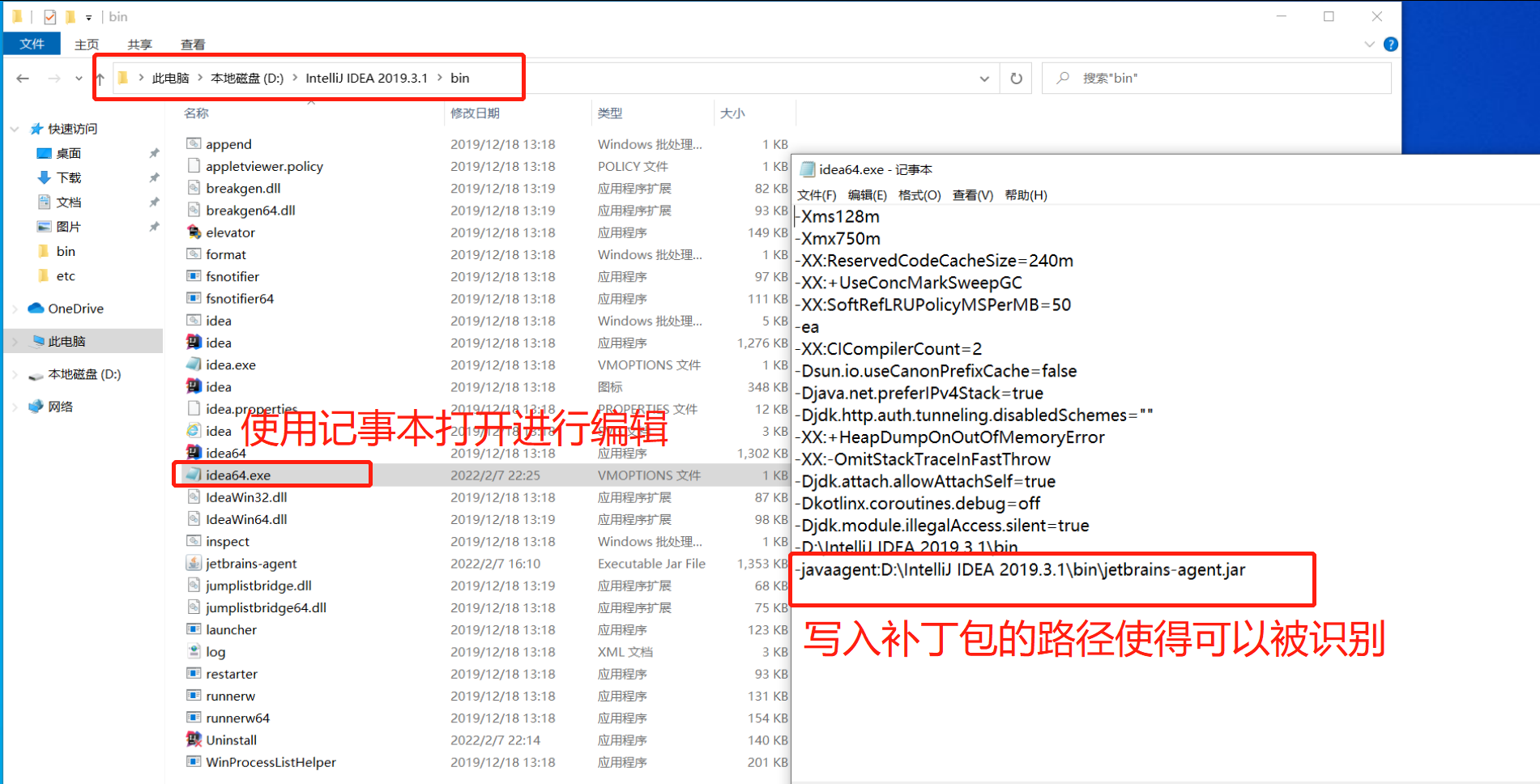1540x784 pixels.
Task: Go up one folder level
Action: point(100,79)
